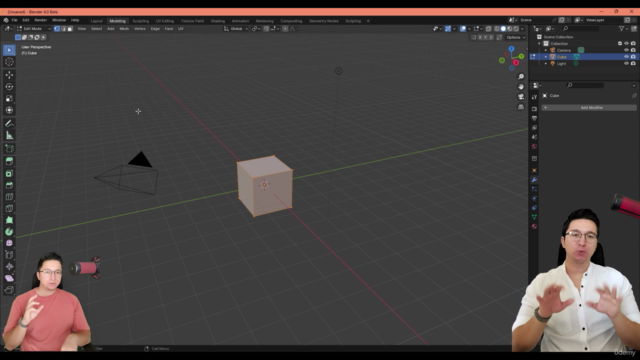Select the Knife tool
The height and width of the screenshot is (360, 640).
[x=9, y=209]
